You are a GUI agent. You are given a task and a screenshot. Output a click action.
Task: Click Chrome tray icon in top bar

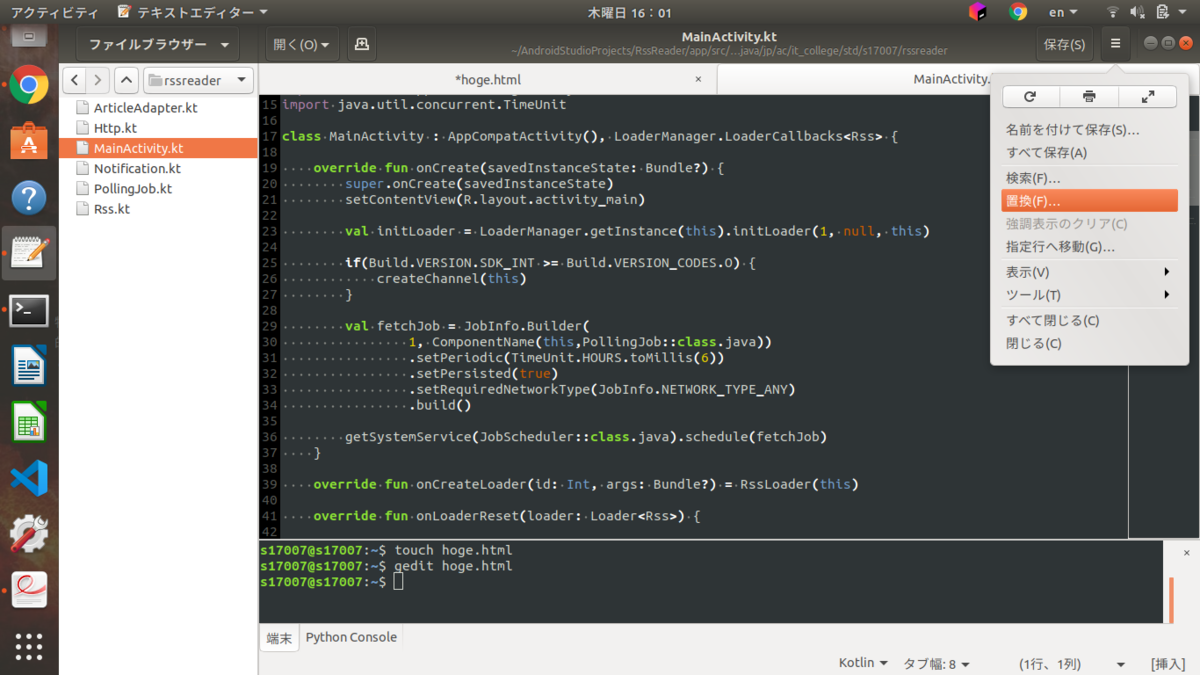pos(1018,12)
